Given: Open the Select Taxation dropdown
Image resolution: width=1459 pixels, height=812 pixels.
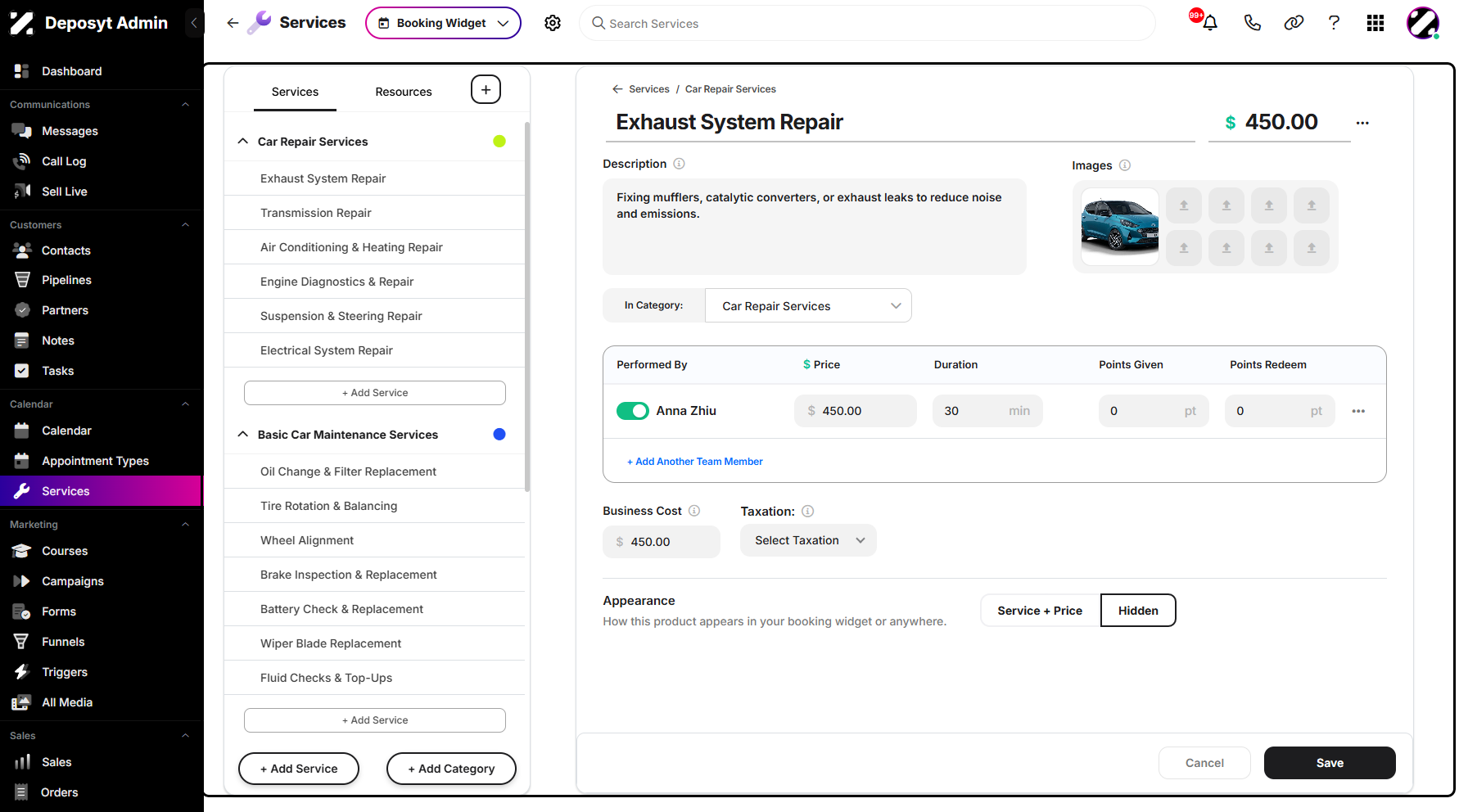Looking at the screenshot, I should pos(808,540).
